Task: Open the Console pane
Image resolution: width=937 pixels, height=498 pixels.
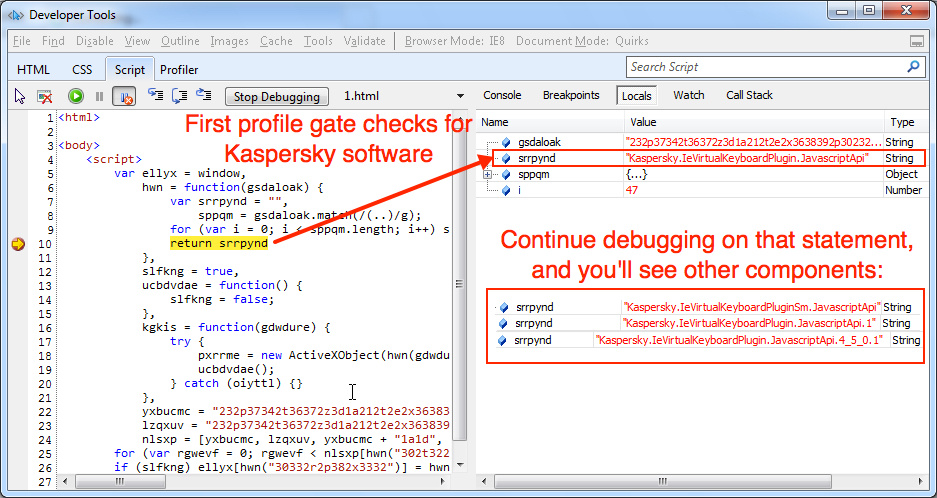Action: tap(502, 95)
